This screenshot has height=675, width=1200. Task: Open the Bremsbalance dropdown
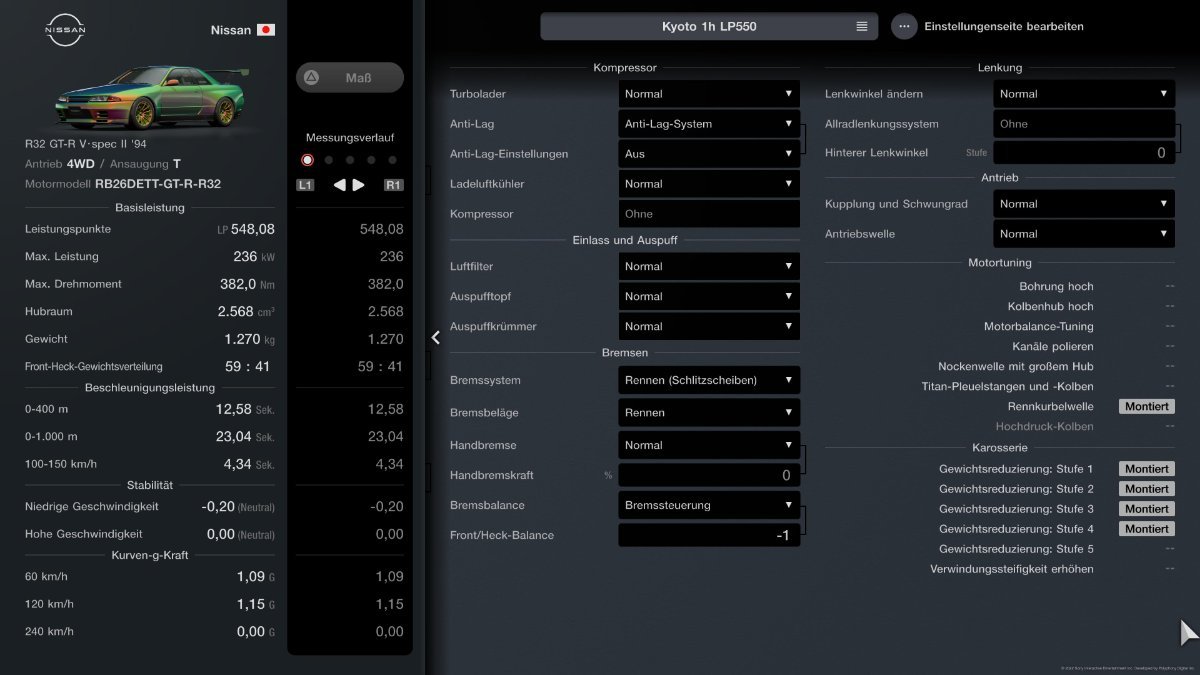click(709, 505)
